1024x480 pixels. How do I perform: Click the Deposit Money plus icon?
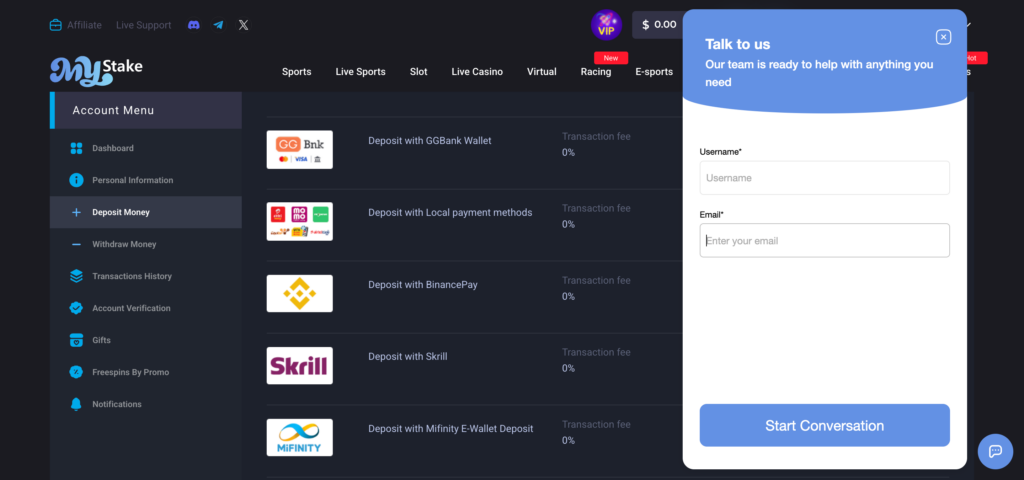point(76,212)
